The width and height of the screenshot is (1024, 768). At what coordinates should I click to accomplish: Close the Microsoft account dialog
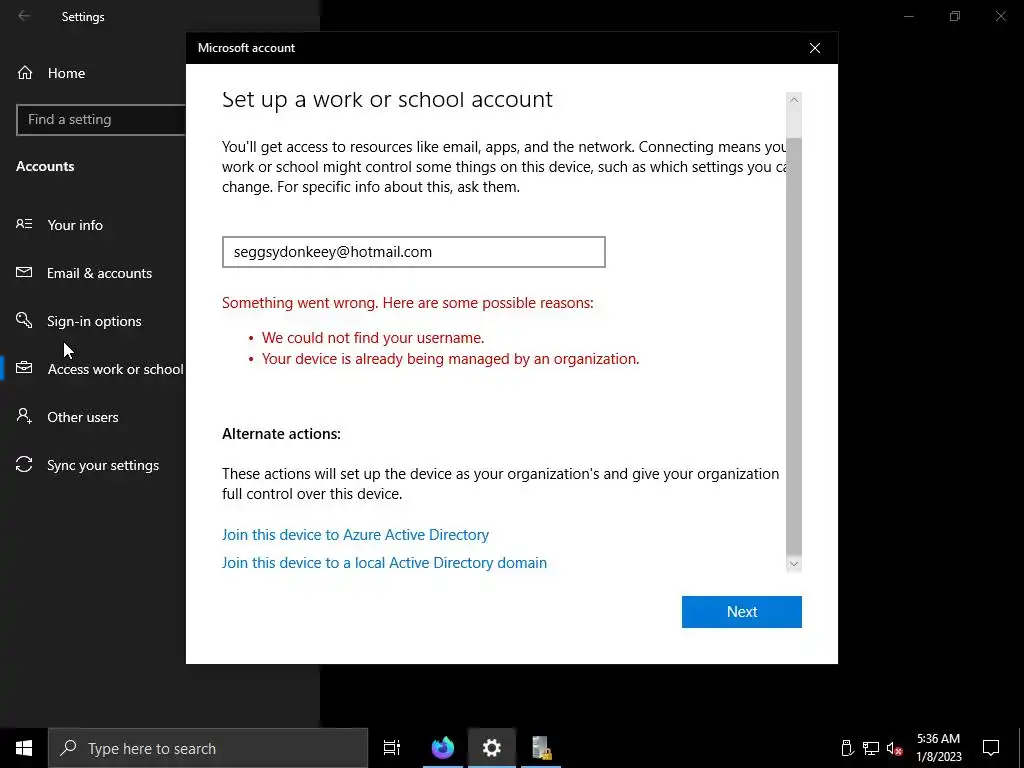814,48
